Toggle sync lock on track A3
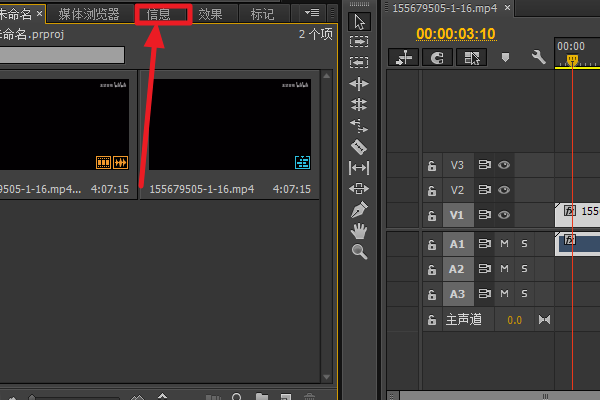Image resolution: width=600 pixels, height=400 pixels. (x=484, y=294)
